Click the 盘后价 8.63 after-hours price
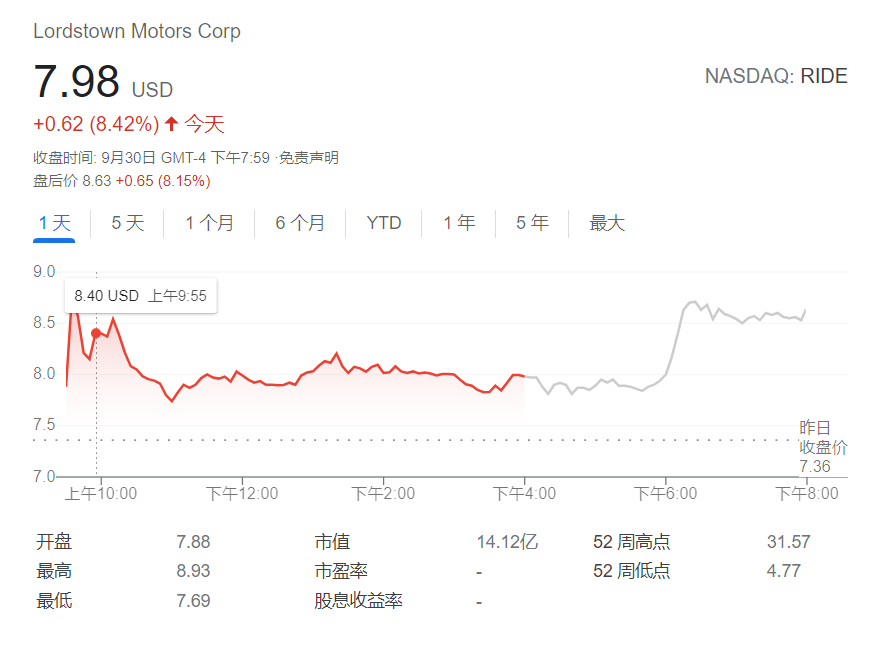The image size is (895, 645). (96, 181)
